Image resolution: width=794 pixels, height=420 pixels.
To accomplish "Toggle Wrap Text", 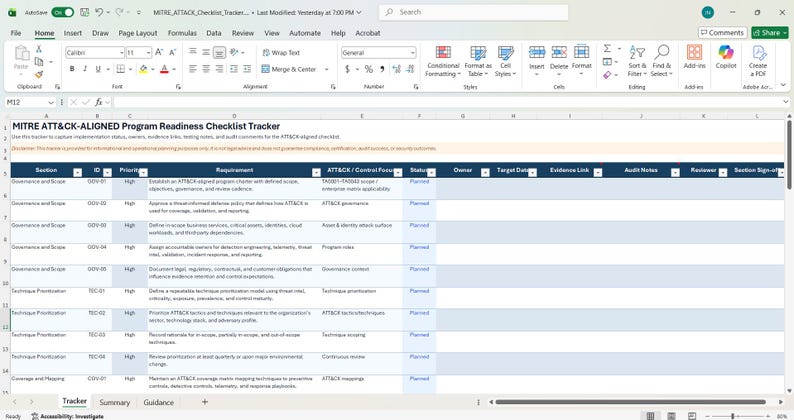I will [281, 53].
